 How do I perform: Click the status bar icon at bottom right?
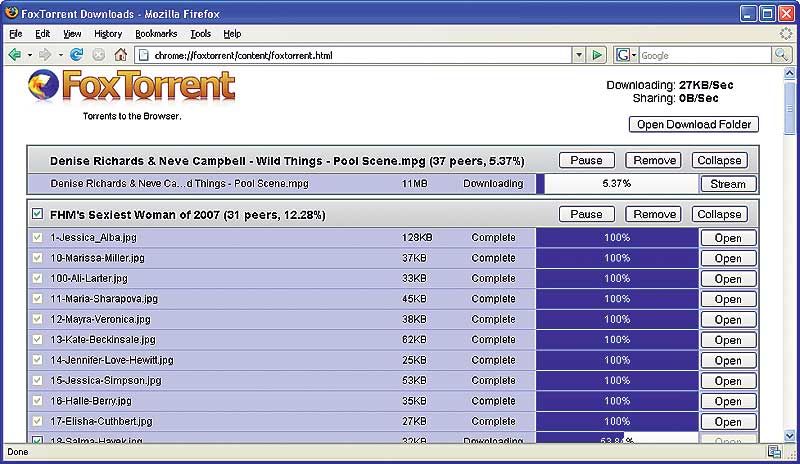point(774,452)
